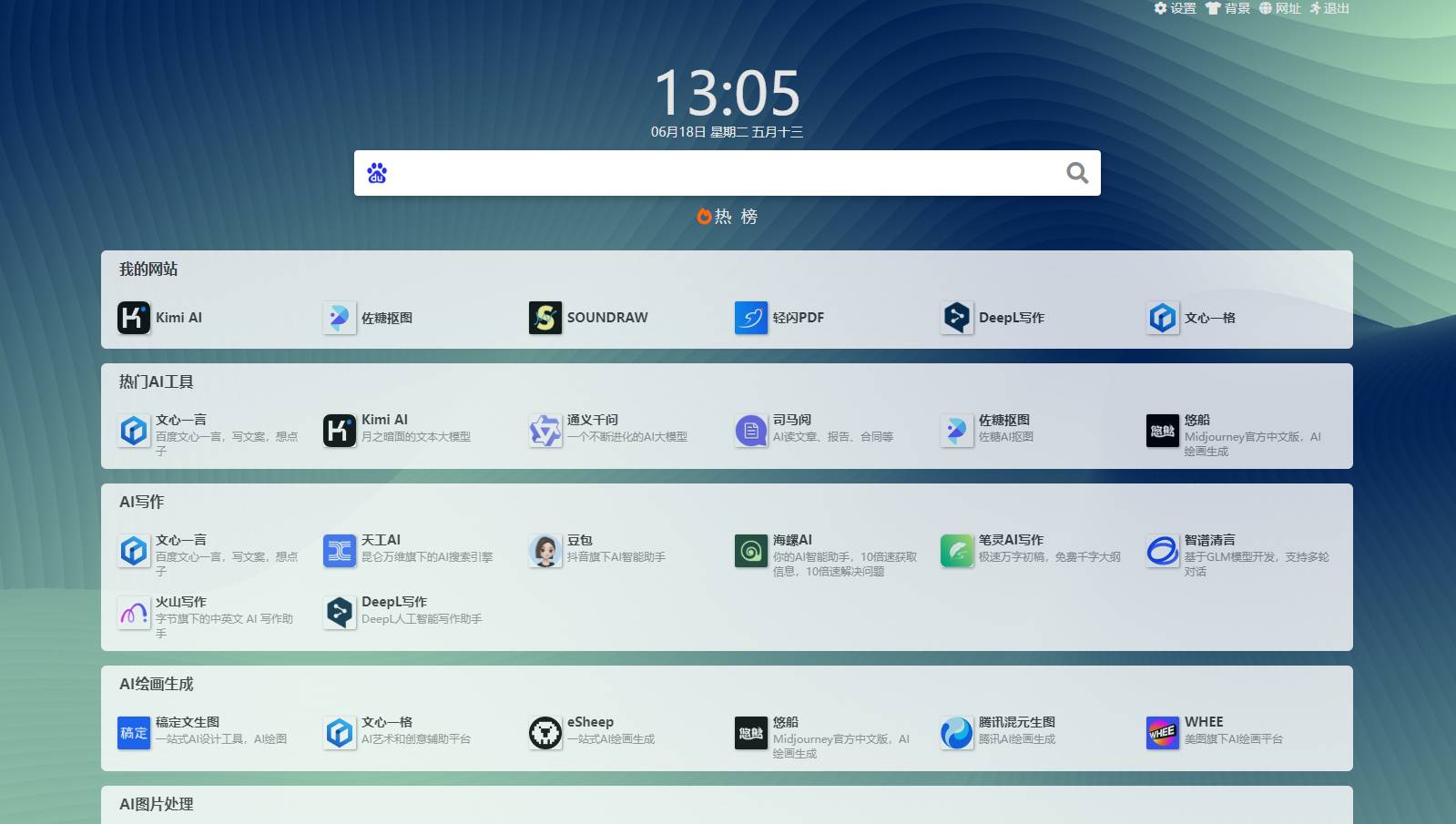The image size is (1456, 824).
Task: Click description 极速万字初稿，免费千字大纲
Action: click(x=1050, y=557)
